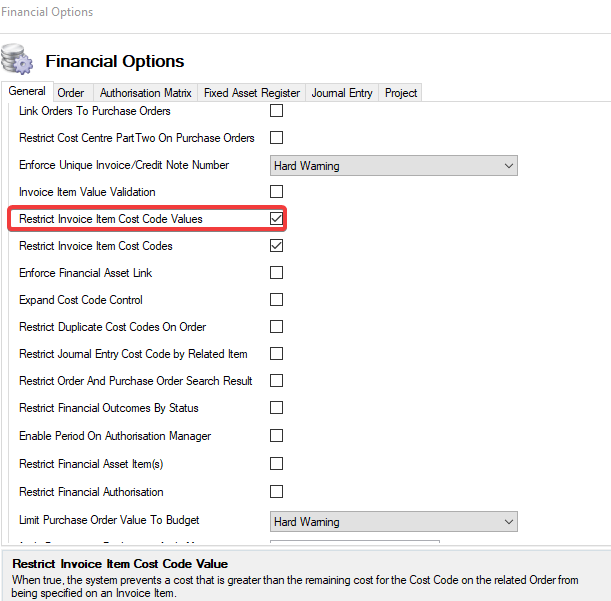Image resolution: width=611 pixels, height=601 pixels.
Task: Check Restrict Financial Authorisation option
Action: click(277, 492)
